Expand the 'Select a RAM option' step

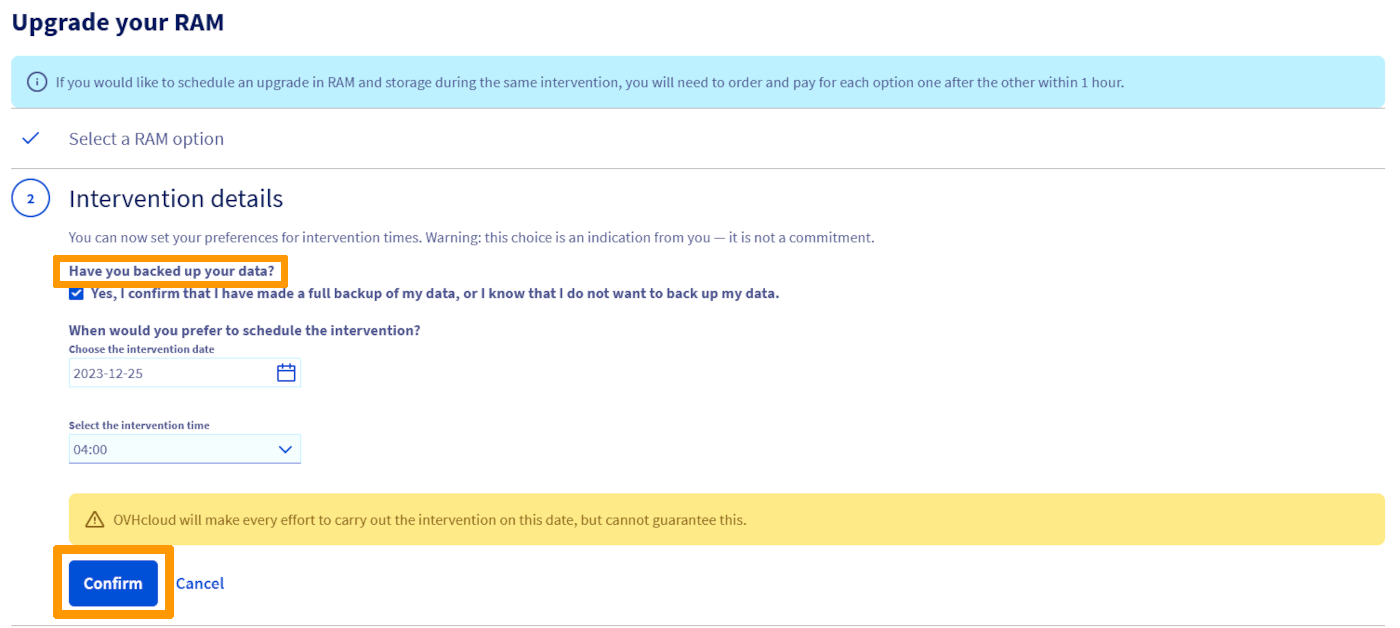coord(146,139)
